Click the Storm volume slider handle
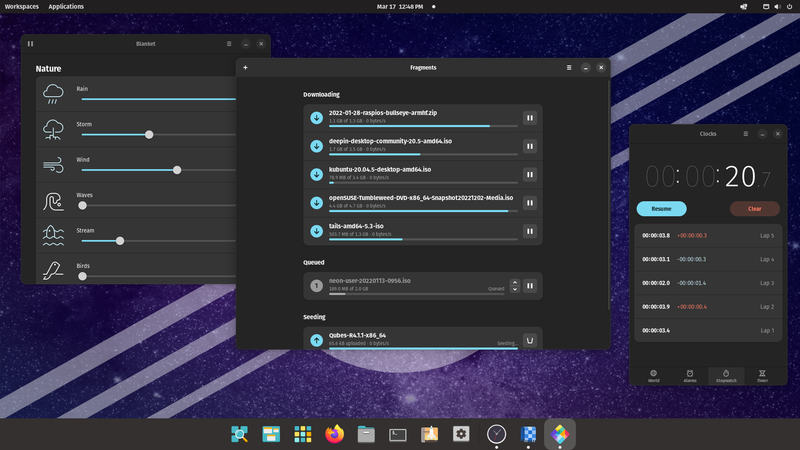800x450 pixels. [149, 135]
